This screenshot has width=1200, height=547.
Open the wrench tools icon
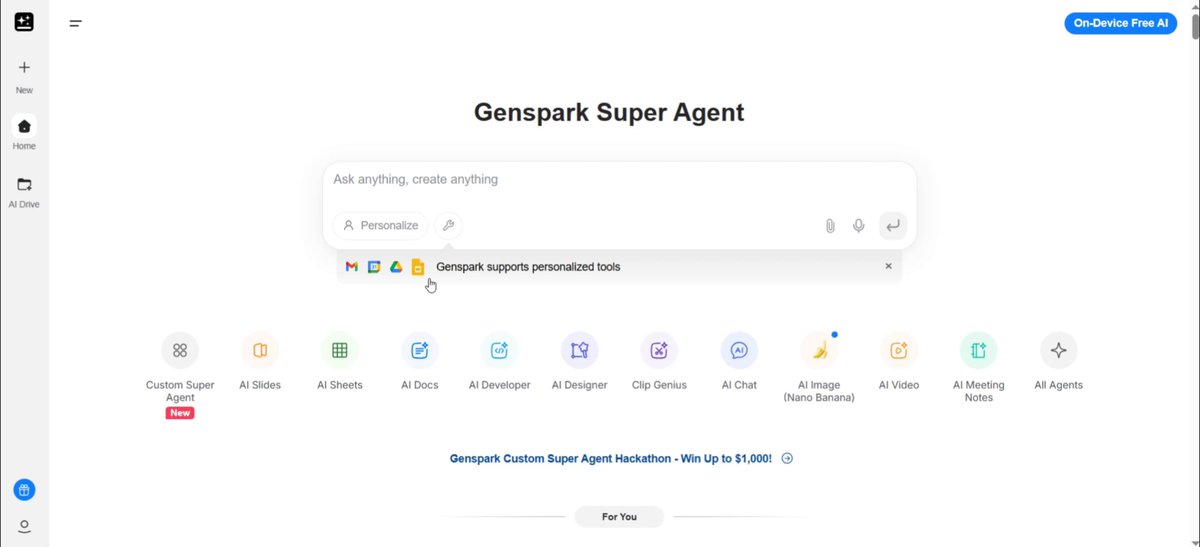[x=448, y=225]
